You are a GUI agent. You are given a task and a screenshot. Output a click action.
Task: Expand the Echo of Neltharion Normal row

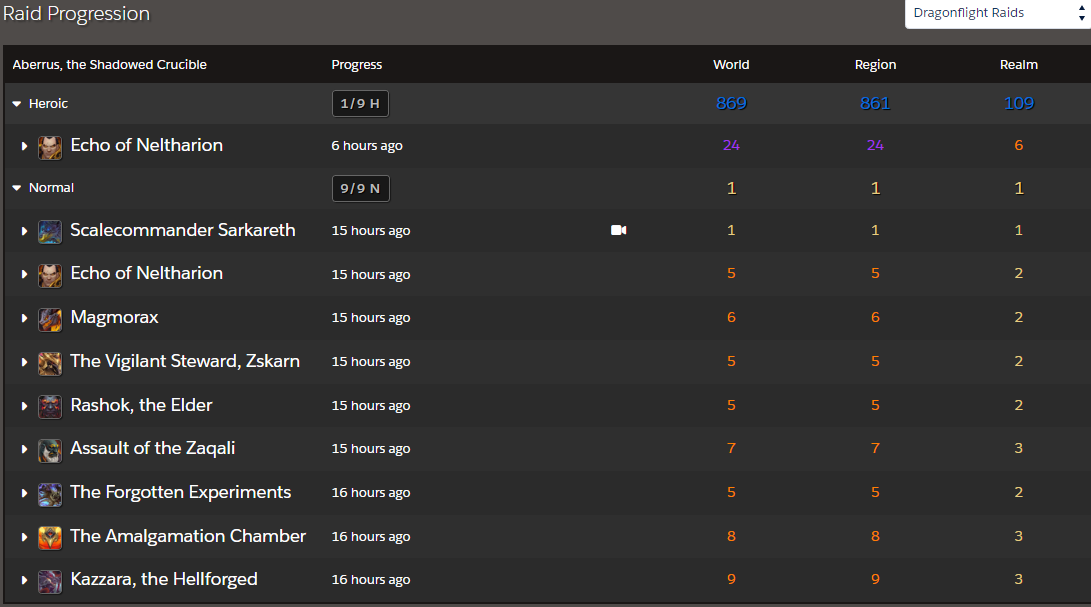24,274
